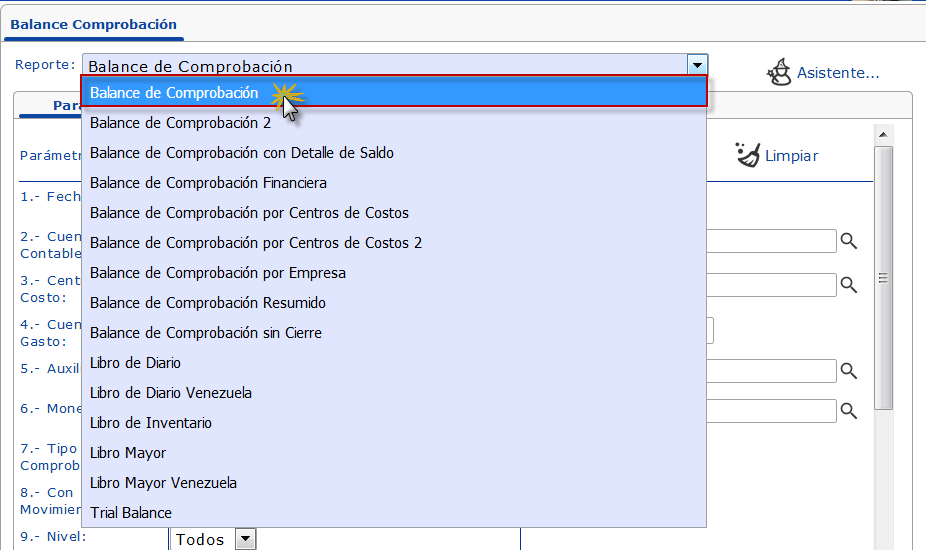Select 'Libro Mayor Venezuela' report
The image size is (926, 550).
pyautogui.click(x=394, y=483)
